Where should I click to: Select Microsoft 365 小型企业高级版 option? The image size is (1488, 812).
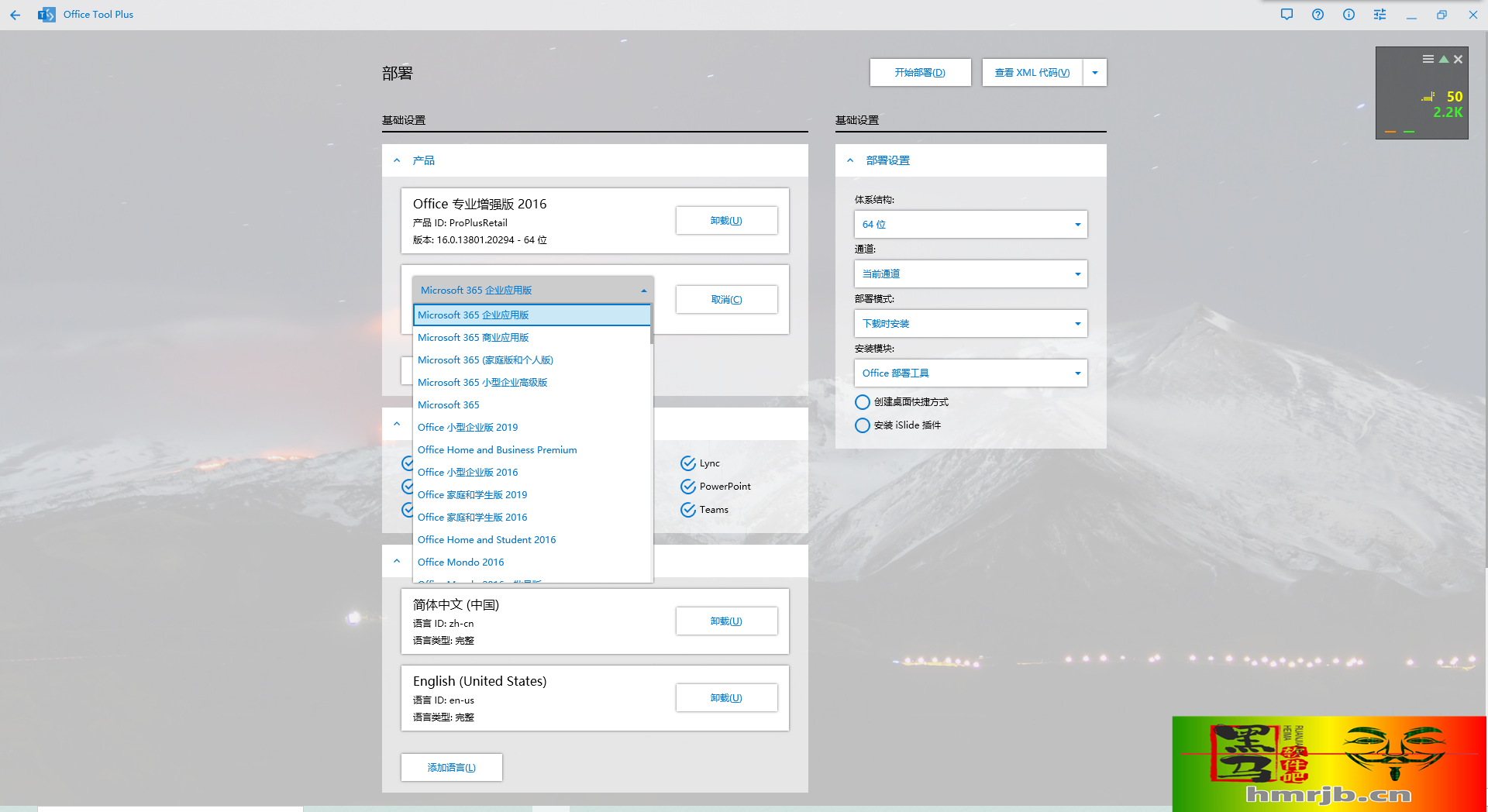532,383
